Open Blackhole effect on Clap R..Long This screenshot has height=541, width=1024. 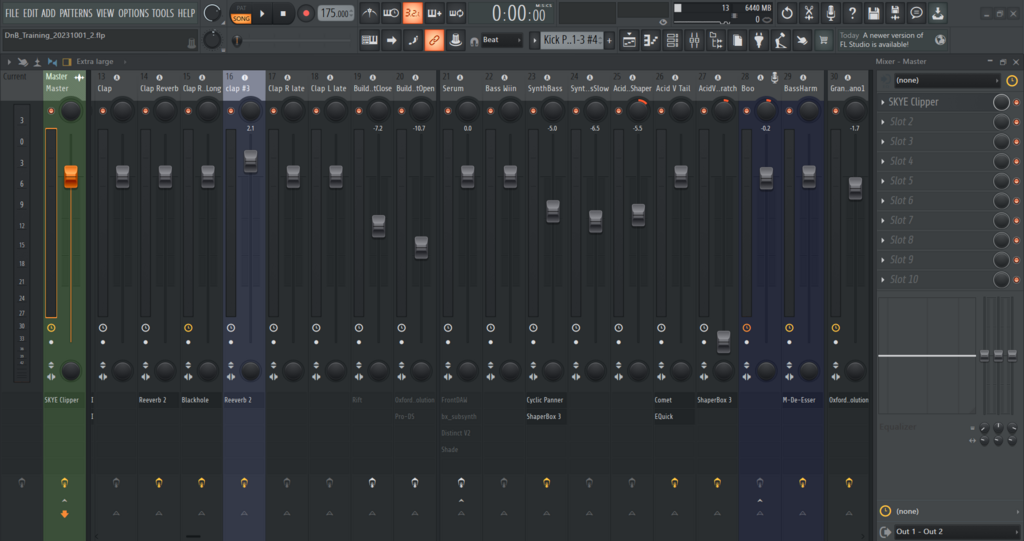(x=200, y=400)
